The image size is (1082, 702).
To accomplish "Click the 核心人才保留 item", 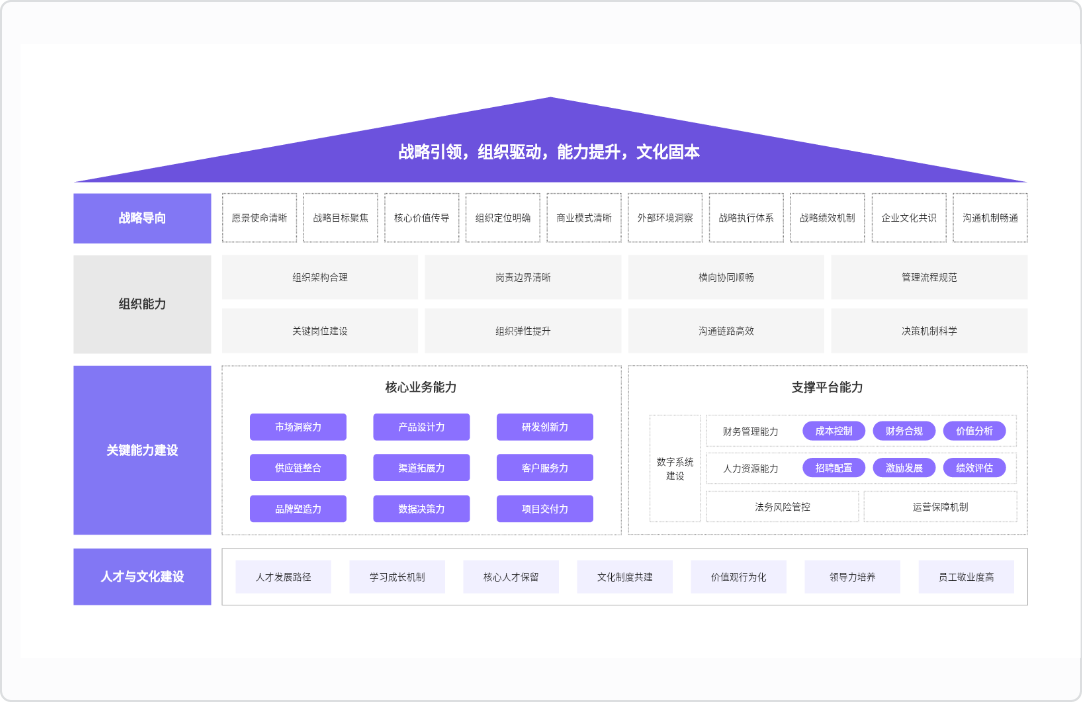I will pyautogui.click(x=511, y=577).
